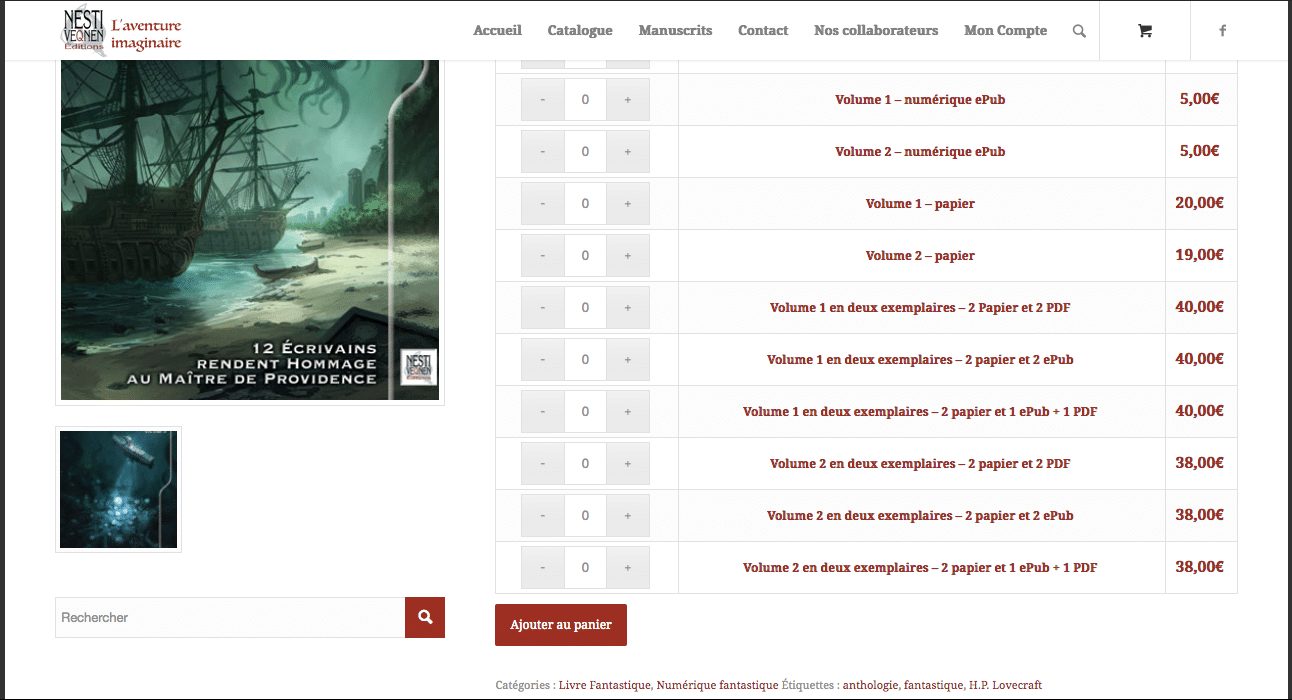
Task: Open the shopping cart icon
Action: (1145, 31)
